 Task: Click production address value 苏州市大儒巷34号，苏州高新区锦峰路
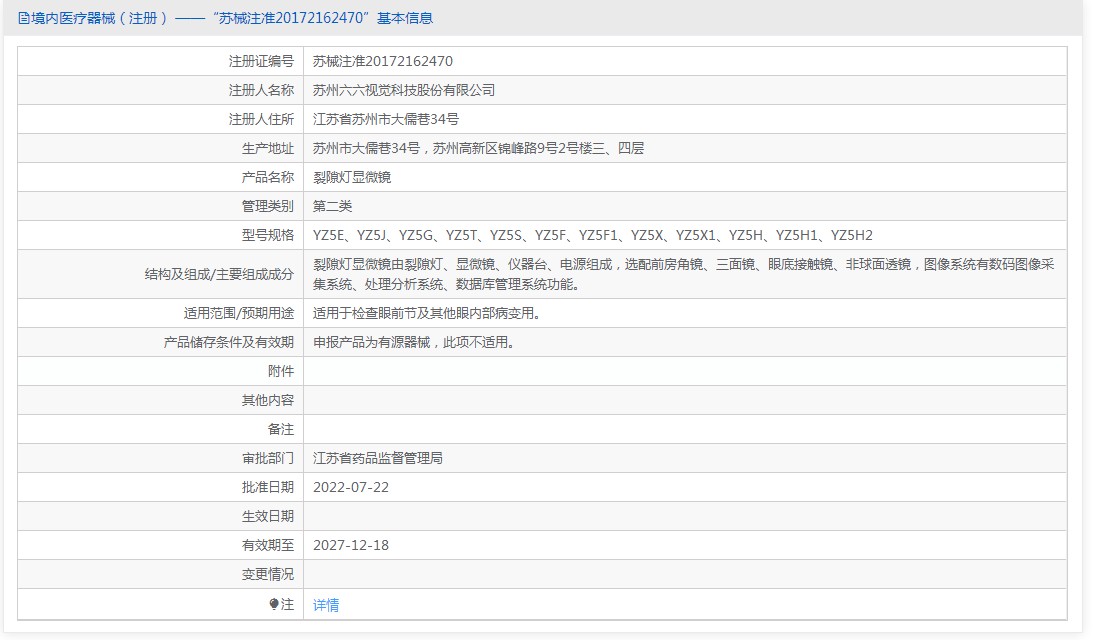pyautogui.click(x=478, y=148)
